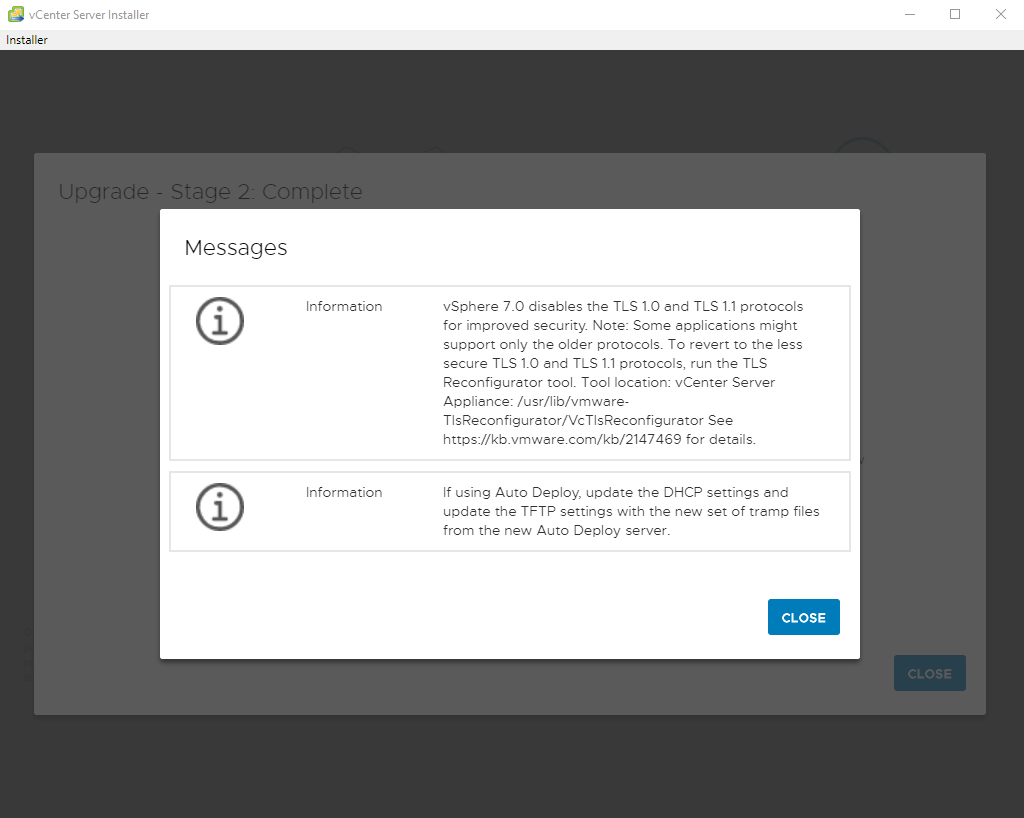The image size is (1024, 818).
Task: Click the "vSphere 7.0 disables the TLS 1.0" line
Action: pos(623,306)
